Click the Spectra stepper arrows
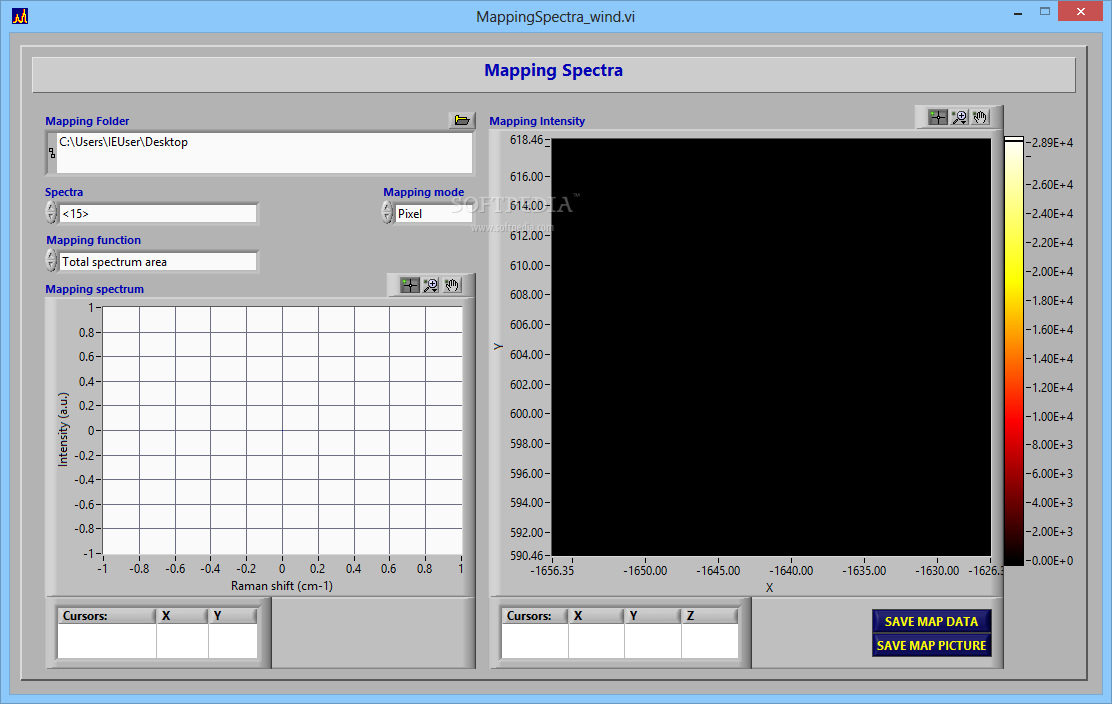Screen dimensions: 1112x704 pos(51,213)
